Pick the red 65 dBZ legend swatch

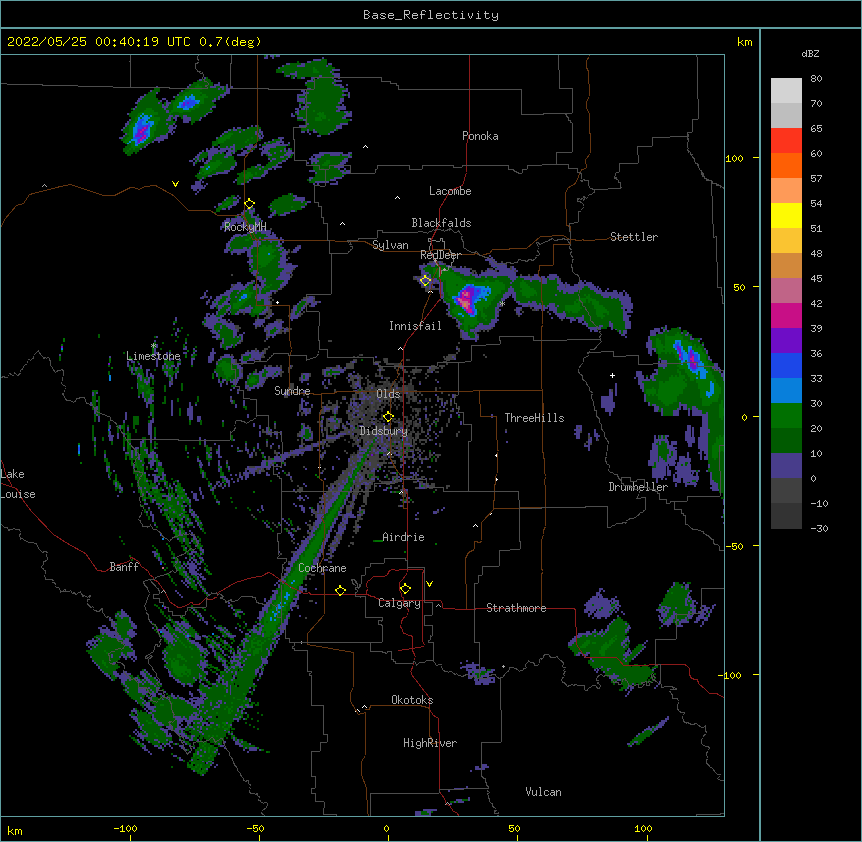tap(786, 141)
